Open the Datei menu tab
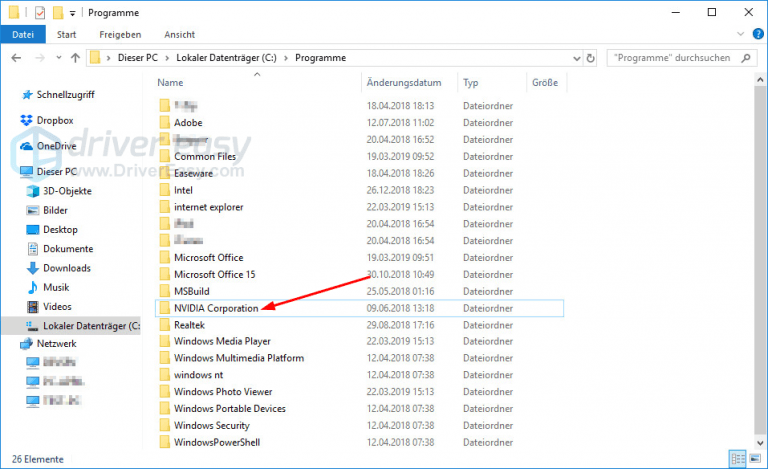Viewport: 768px width, 469px height. coord(23,34)
